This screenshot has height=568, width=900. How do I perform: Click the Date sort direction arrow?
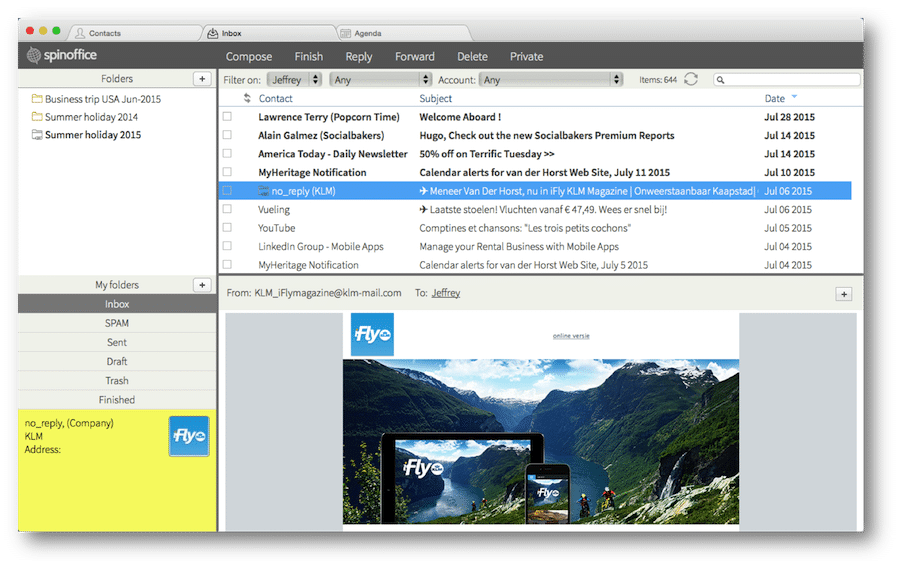[794, 96]
